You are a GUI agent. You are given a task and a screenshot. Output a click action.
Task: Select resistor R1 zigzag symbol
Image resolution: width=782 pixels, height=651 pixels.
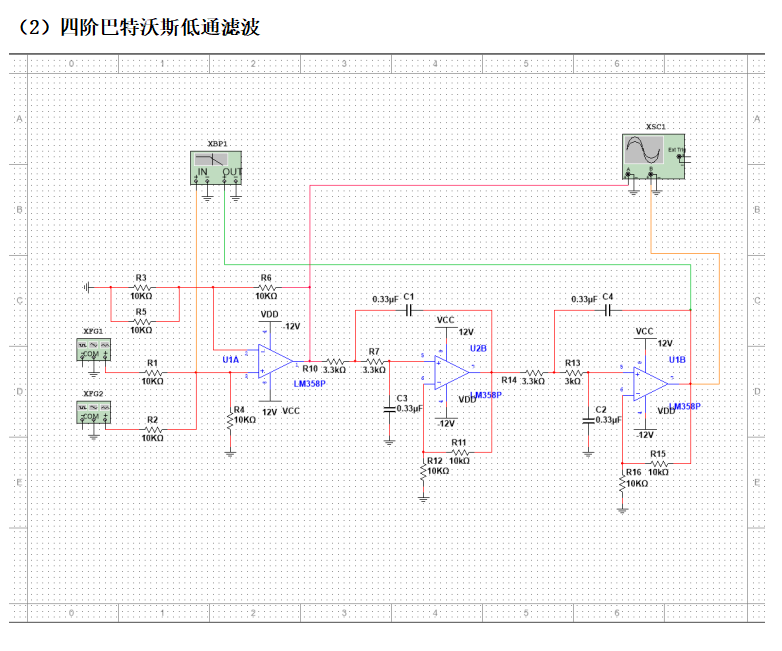pyautogui.click(x=153, y=373)
